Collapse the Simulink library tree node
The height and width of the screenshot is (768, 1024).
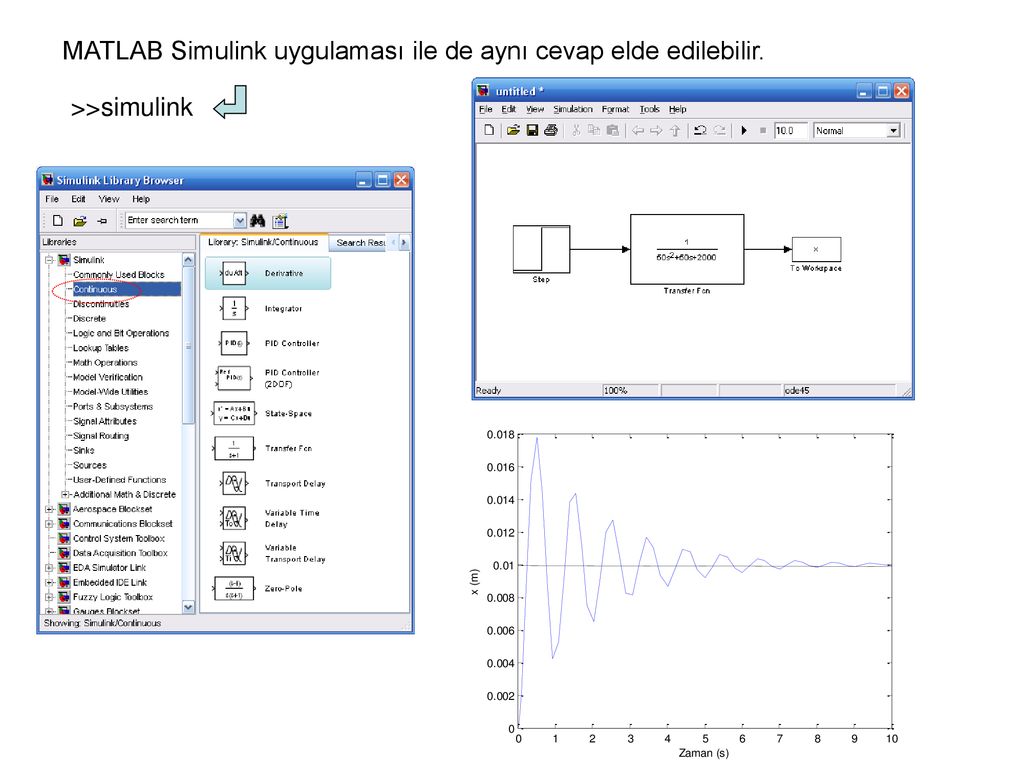tap(50, 260)
